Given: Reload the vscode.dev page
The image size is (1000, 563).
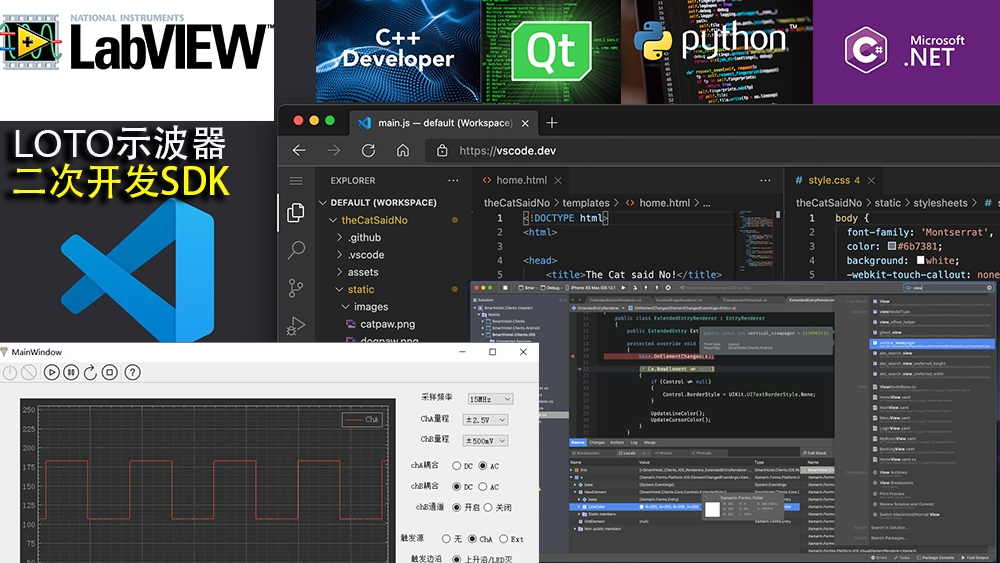Looking at the screenshot, I should pos(368,150).
